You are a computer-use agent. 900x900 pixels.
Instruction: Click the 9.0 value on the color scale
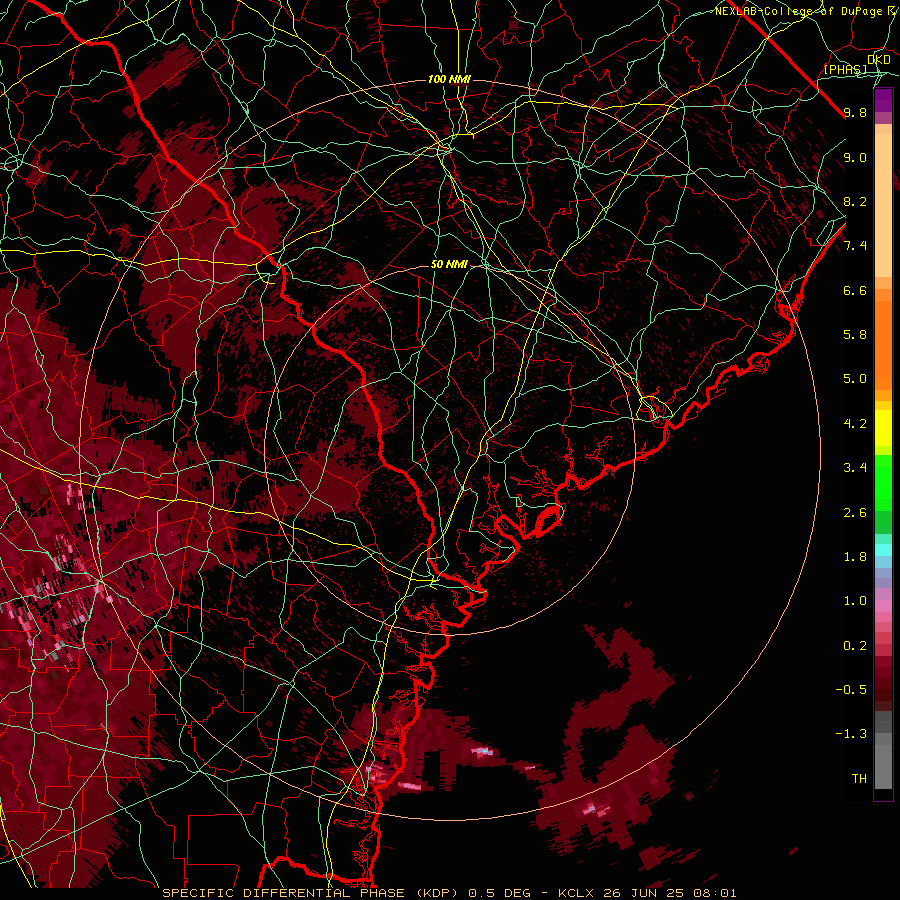pos(855,157)
